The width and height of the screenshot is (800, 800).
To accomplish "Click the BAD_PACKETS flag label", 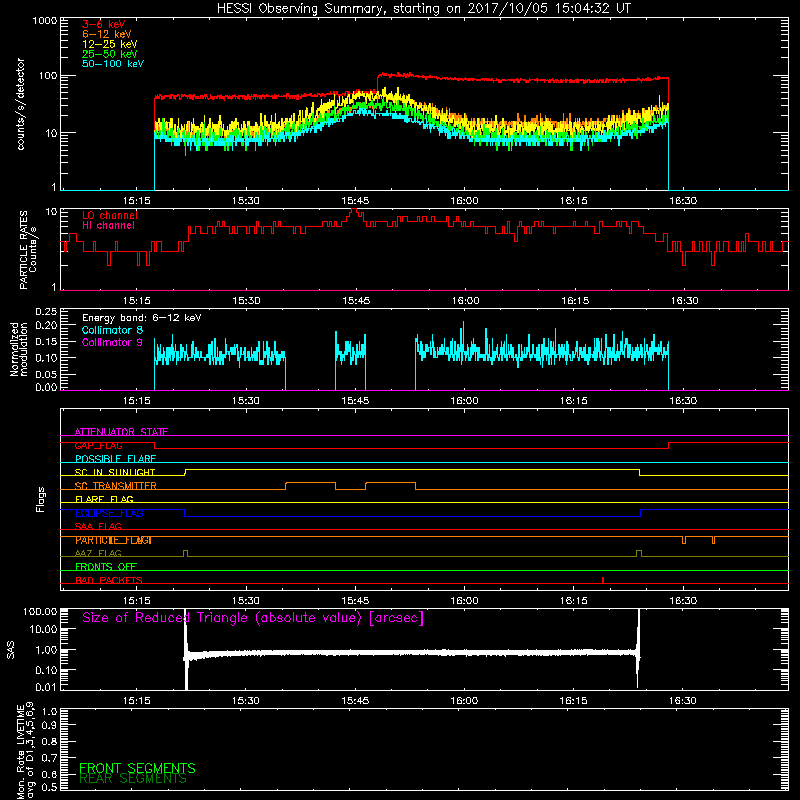I will coord(109,580).
